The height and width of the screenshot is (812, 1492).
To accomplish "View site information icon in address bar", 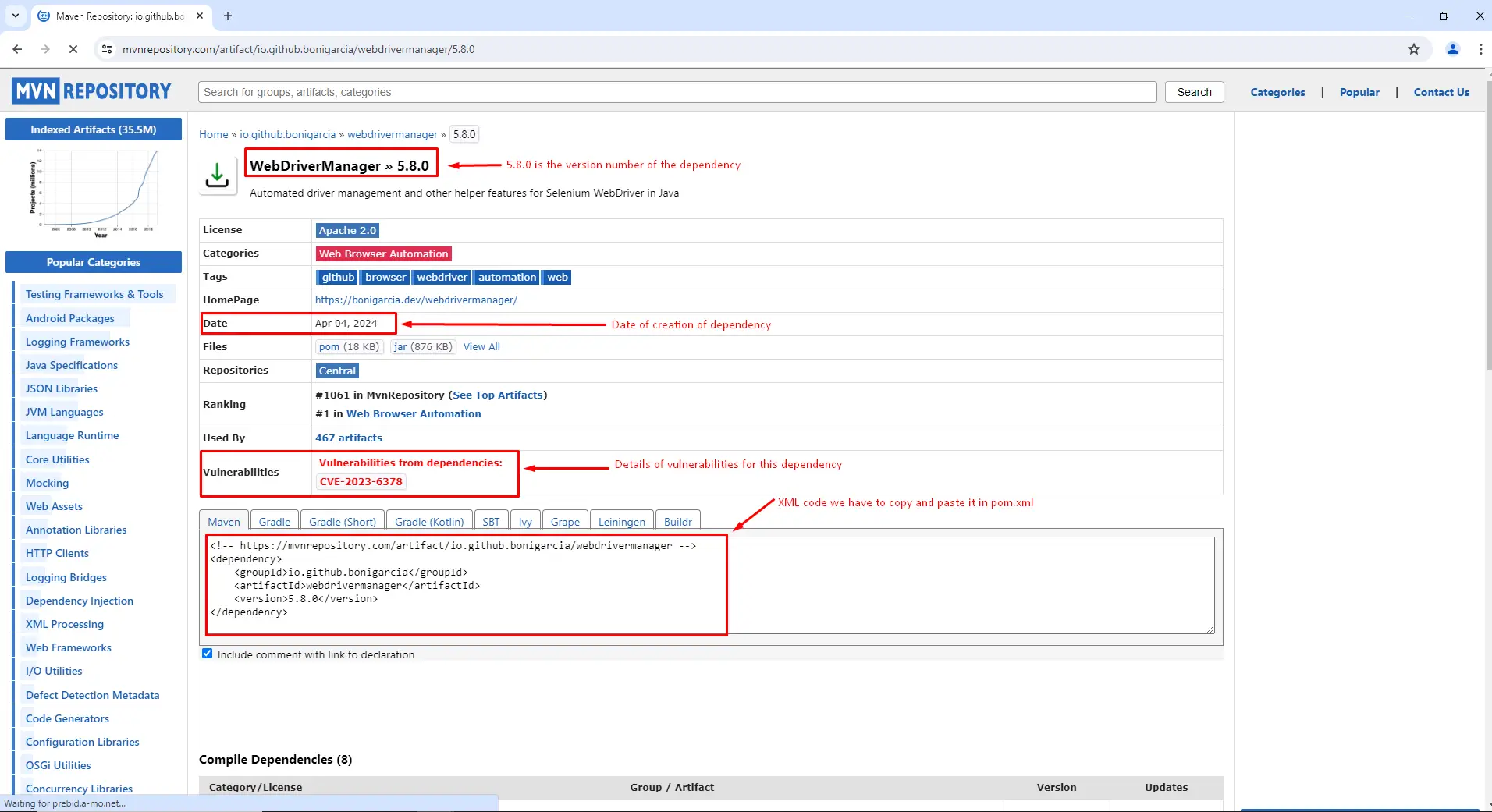I will [x=107, y=49].
